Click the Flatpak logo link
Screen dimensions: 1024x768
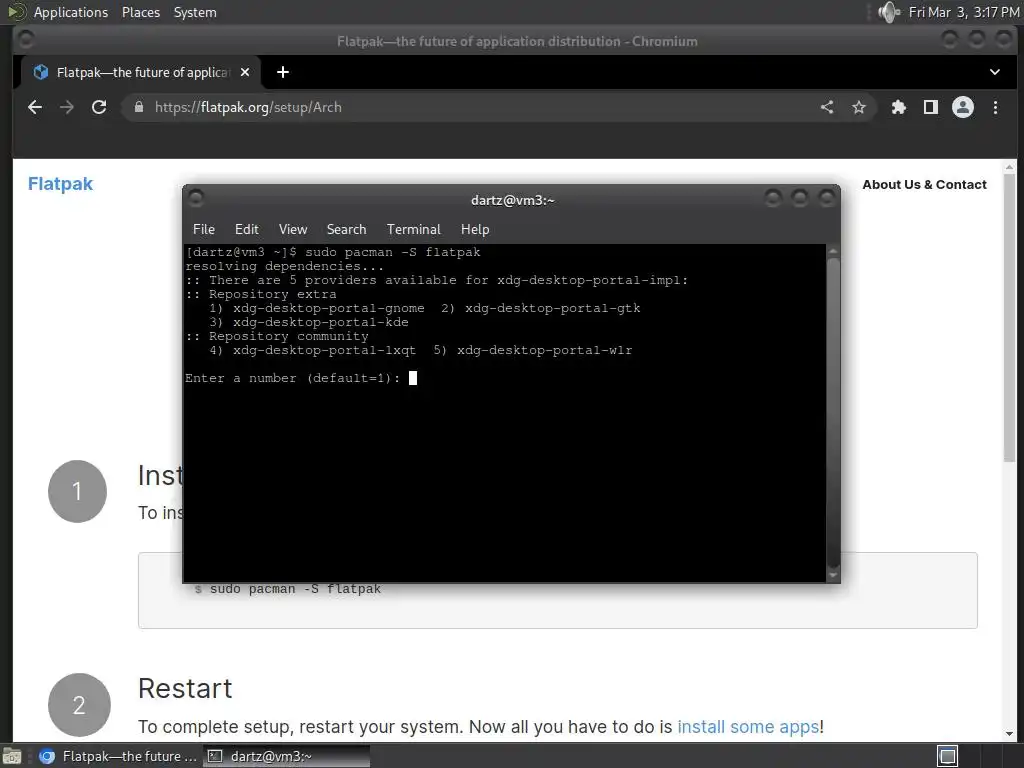tap(60, 184)
